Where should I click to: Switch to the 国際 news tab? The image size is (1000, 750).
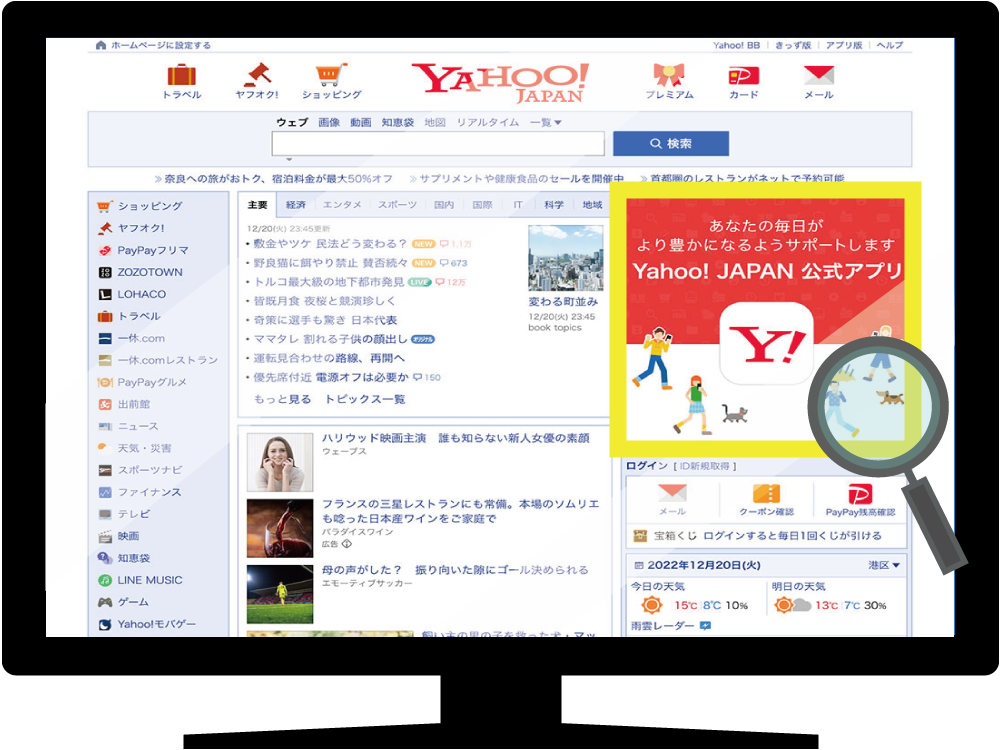coord(483,205)
